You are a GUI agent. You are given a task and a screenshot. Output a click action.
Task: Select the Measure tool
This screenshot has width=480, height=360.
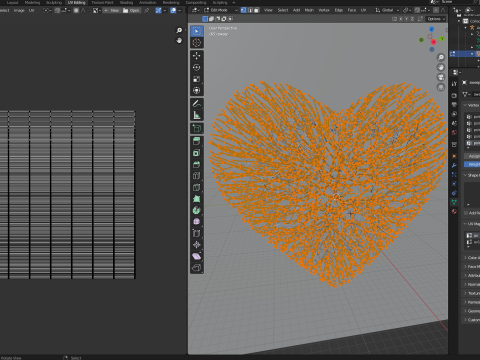197,115
